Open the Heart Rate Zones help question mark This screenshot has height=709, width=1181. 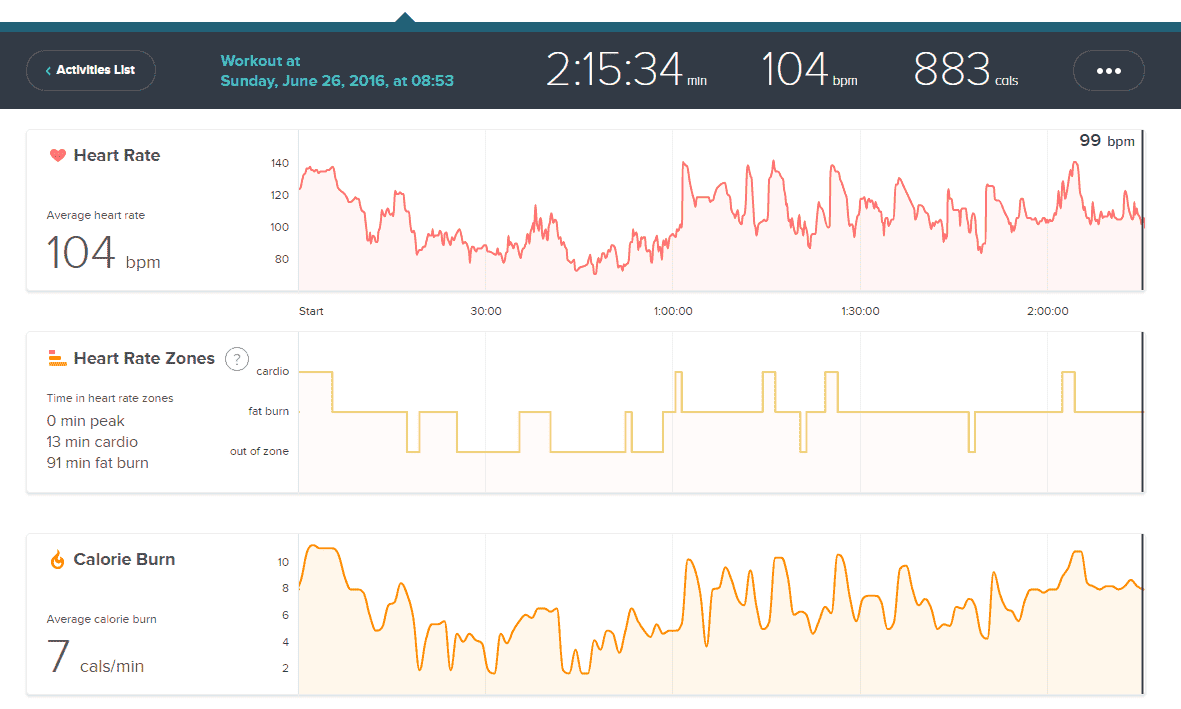(236, 359)
